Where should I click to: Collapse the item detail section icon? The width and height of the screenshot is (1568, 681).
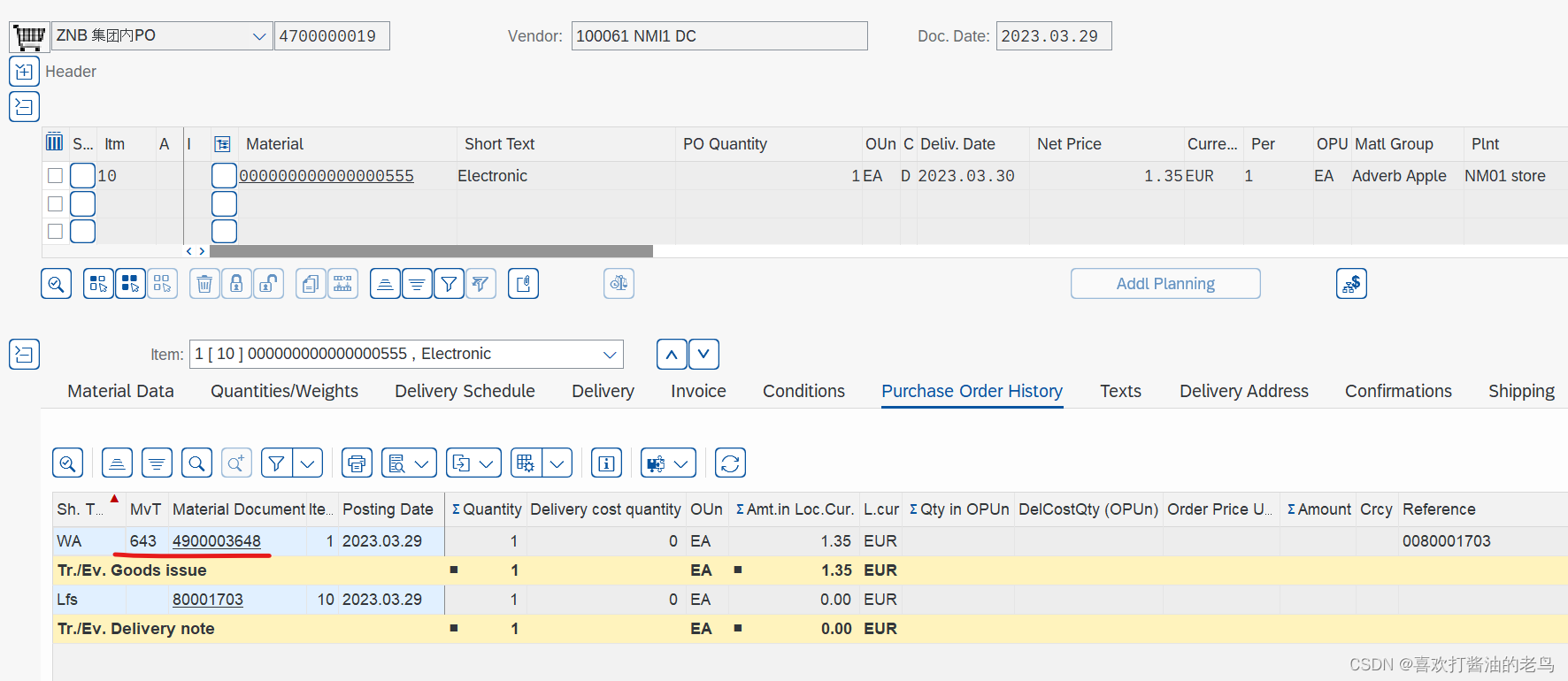[x=24, y=355]
